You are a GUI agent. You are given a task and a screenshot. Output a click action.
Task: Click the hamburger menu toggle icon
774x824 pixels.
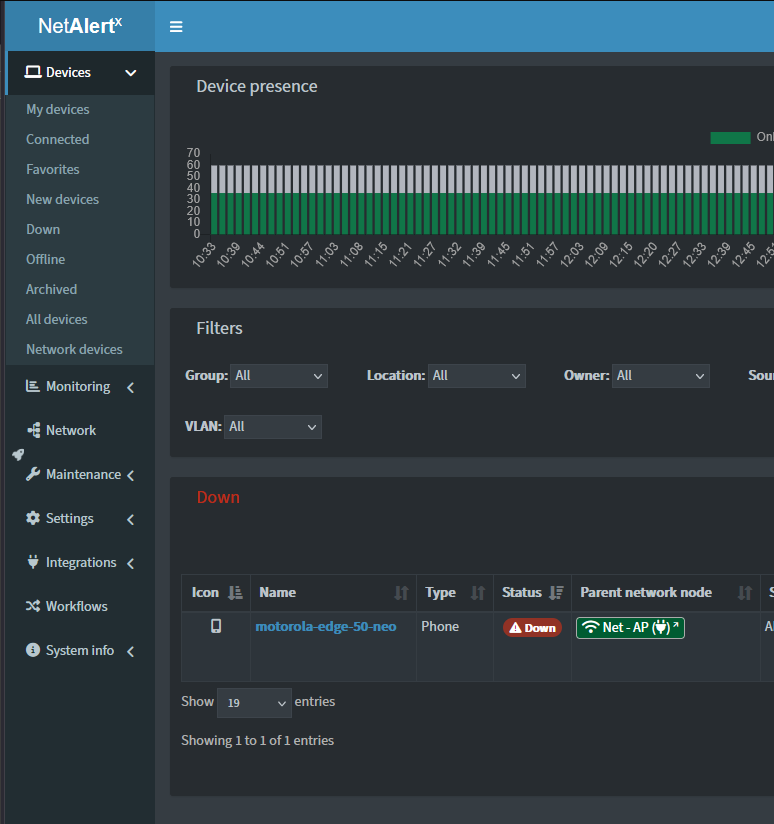click(176, 27)
